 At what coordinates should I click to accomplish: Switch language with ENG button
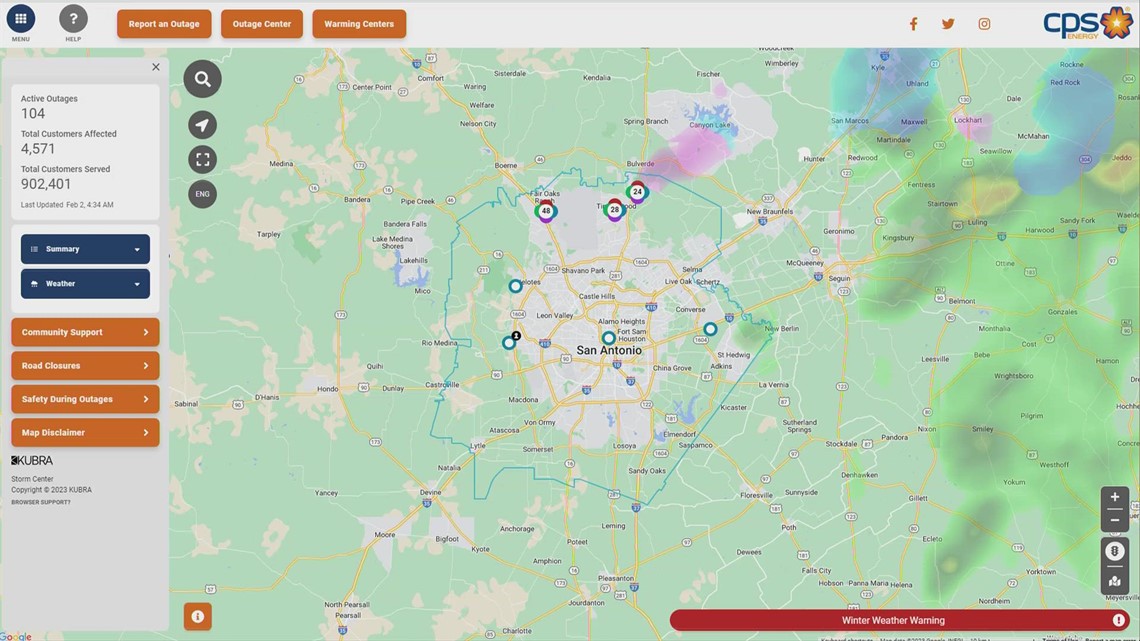pos(202,194)
